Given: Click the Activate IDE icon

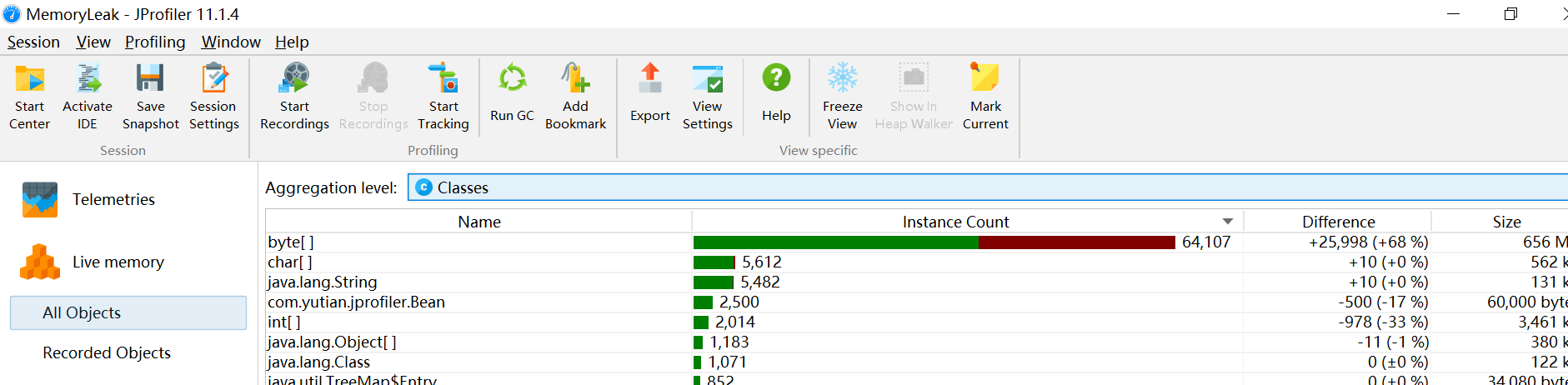Looking at the screenshot, I should click(x=88, y=97).
